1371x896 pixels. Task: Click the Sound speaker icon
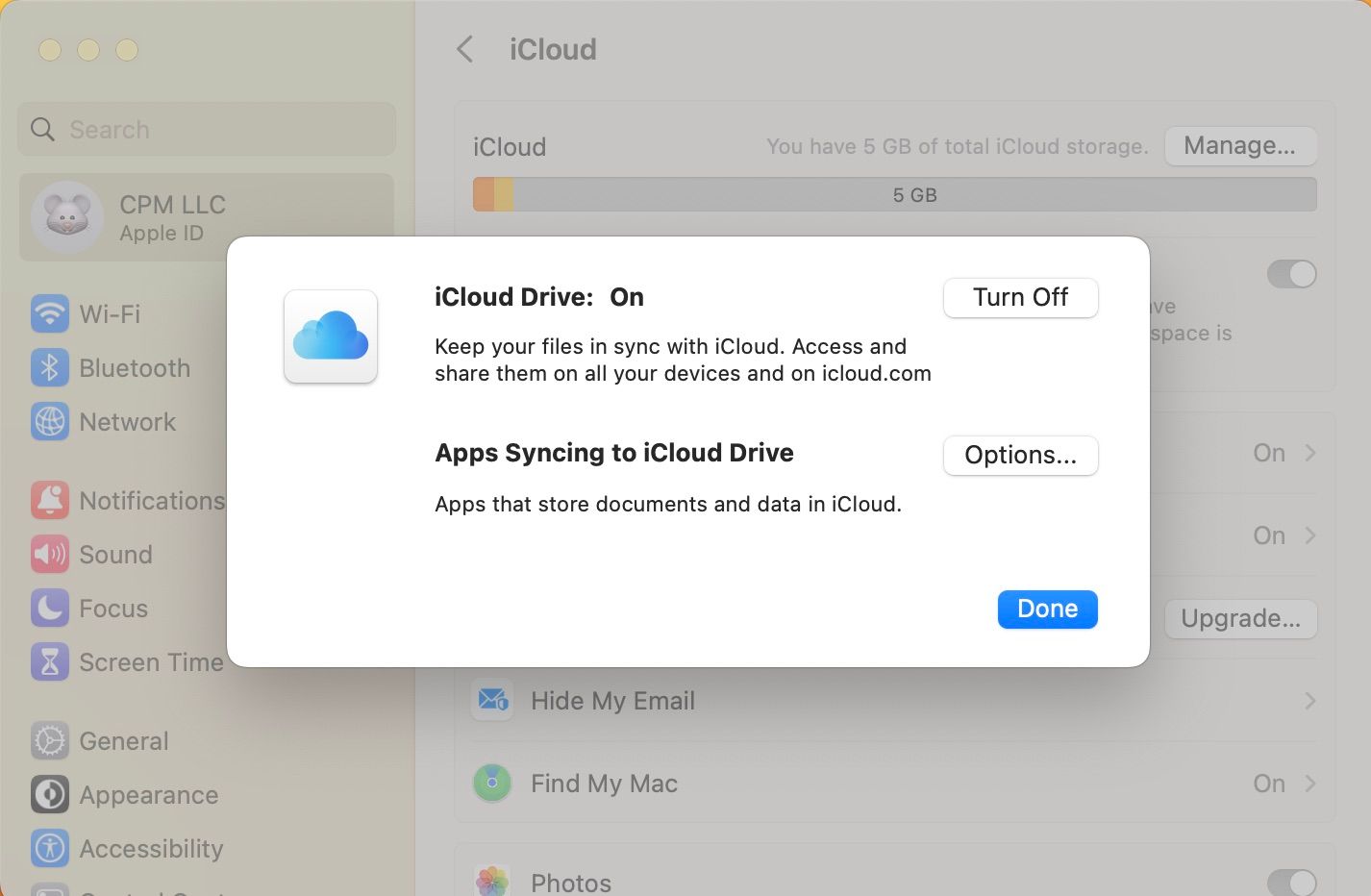pos(50,555)
